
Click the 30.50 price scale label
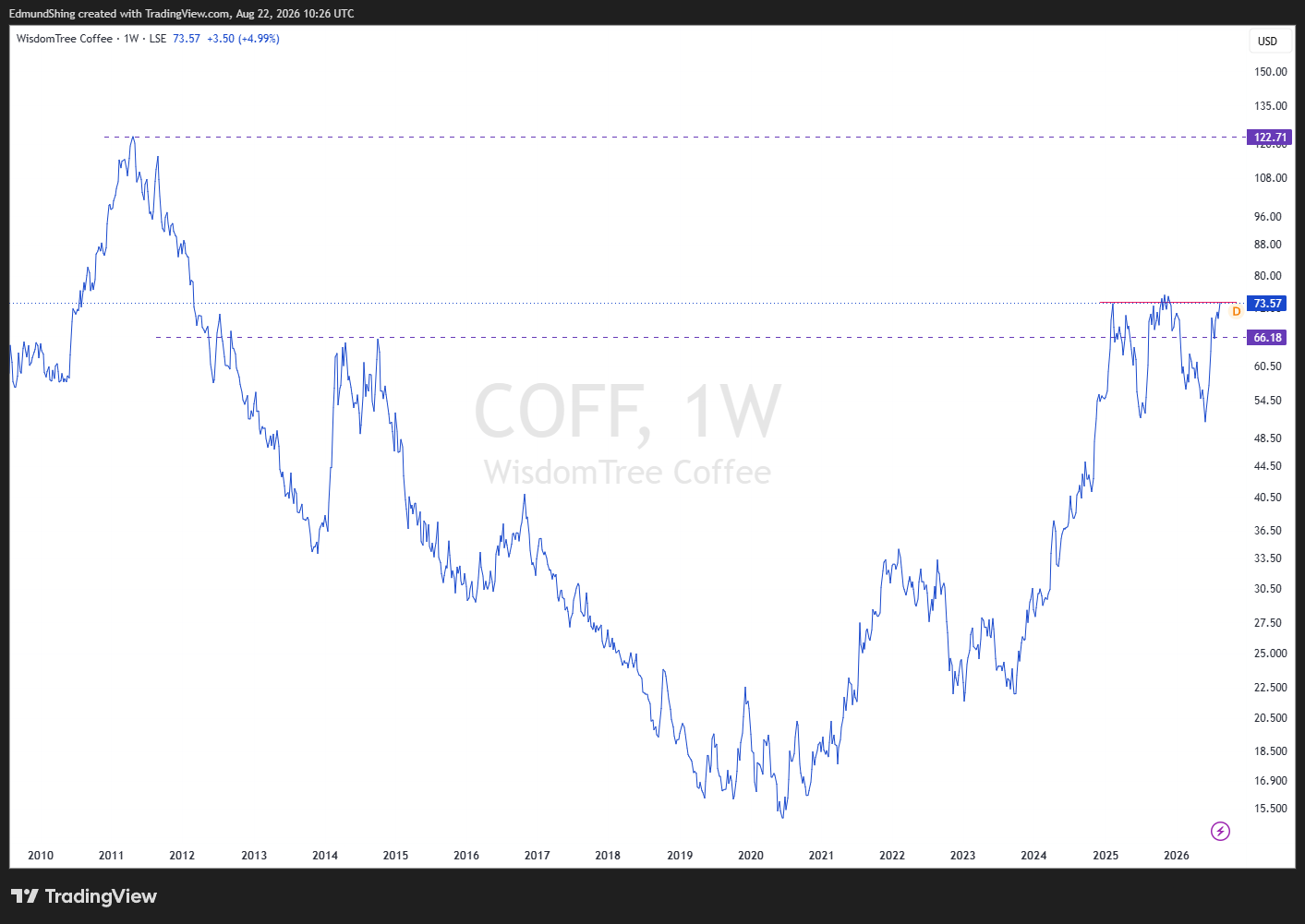(1267, 589)
